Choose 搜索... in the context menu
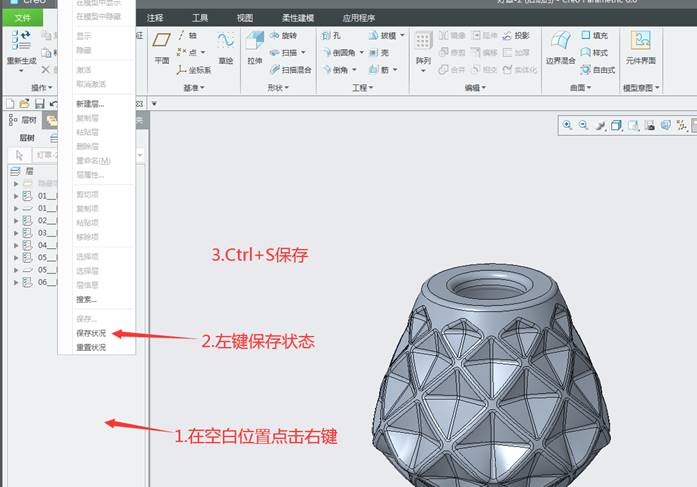 [x=86, y=299]
